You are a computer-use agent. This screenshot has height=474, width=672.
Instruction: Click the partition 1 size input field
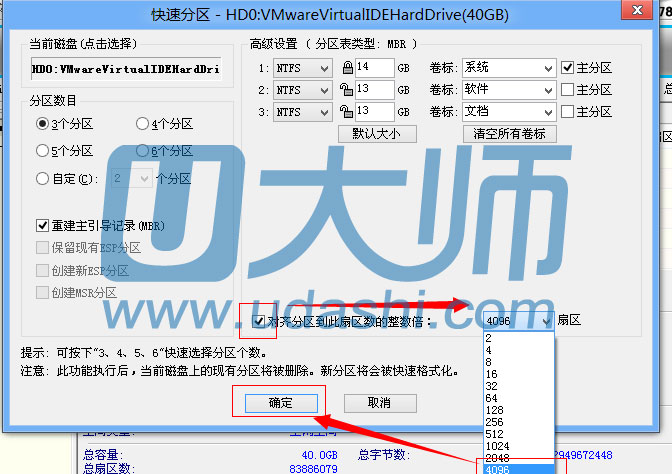pos(374,68)
